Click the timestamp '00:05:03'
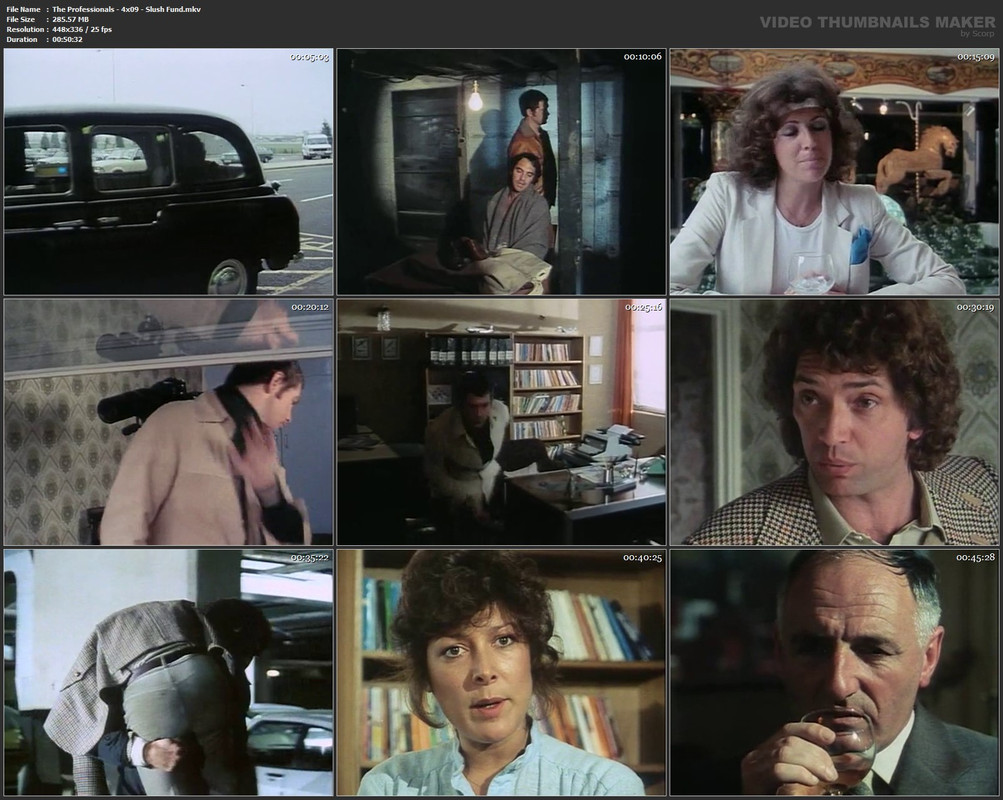 click(x=310, y=57)
